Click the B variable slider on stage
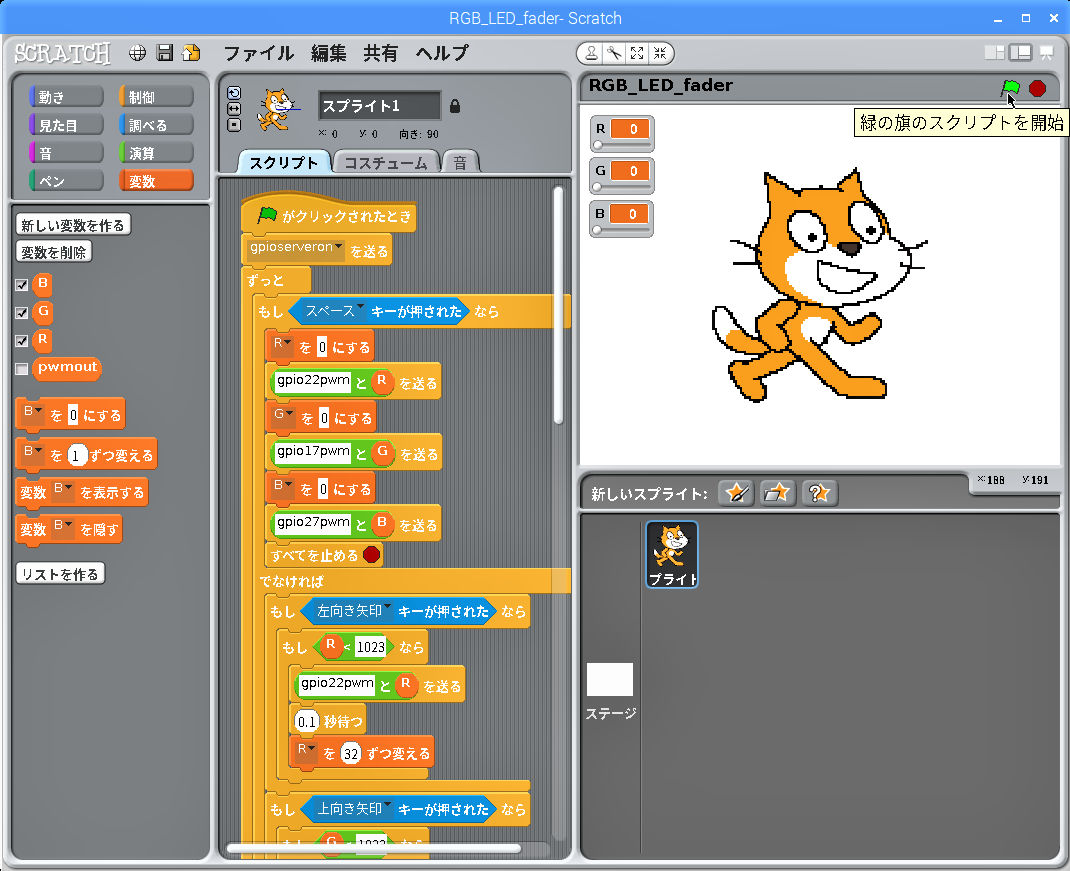1070x871 pixels. tap(622, 230)
